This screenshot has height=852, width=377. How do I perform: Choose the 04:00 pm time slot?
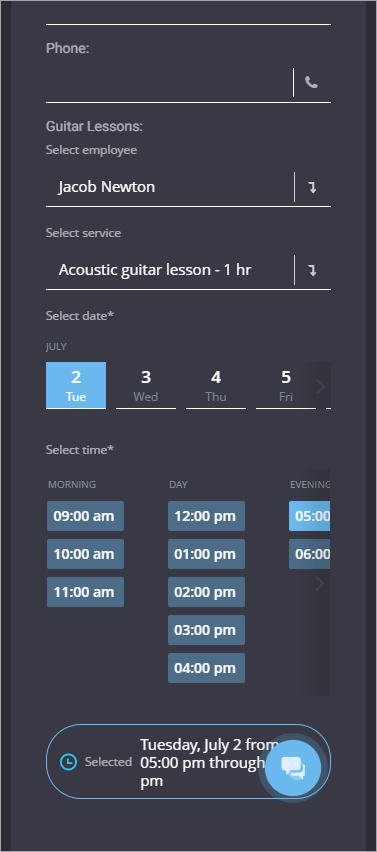tap(206, 668)
